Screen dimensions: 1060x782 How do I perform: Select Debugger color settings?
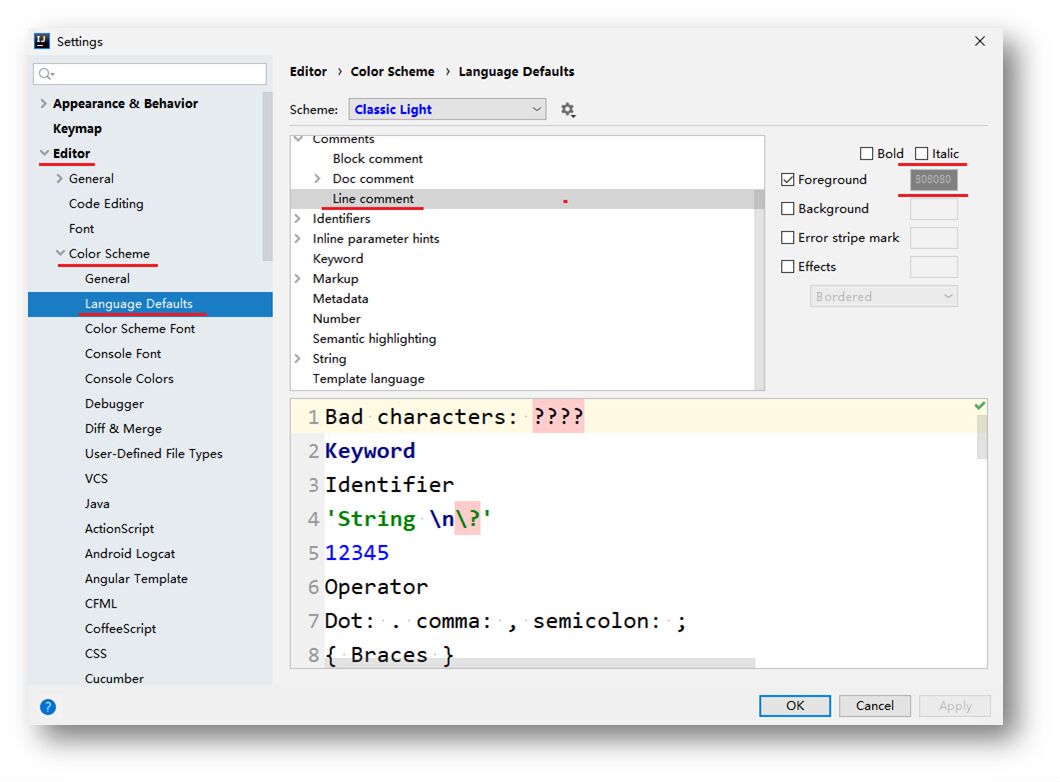click(114, 404)
